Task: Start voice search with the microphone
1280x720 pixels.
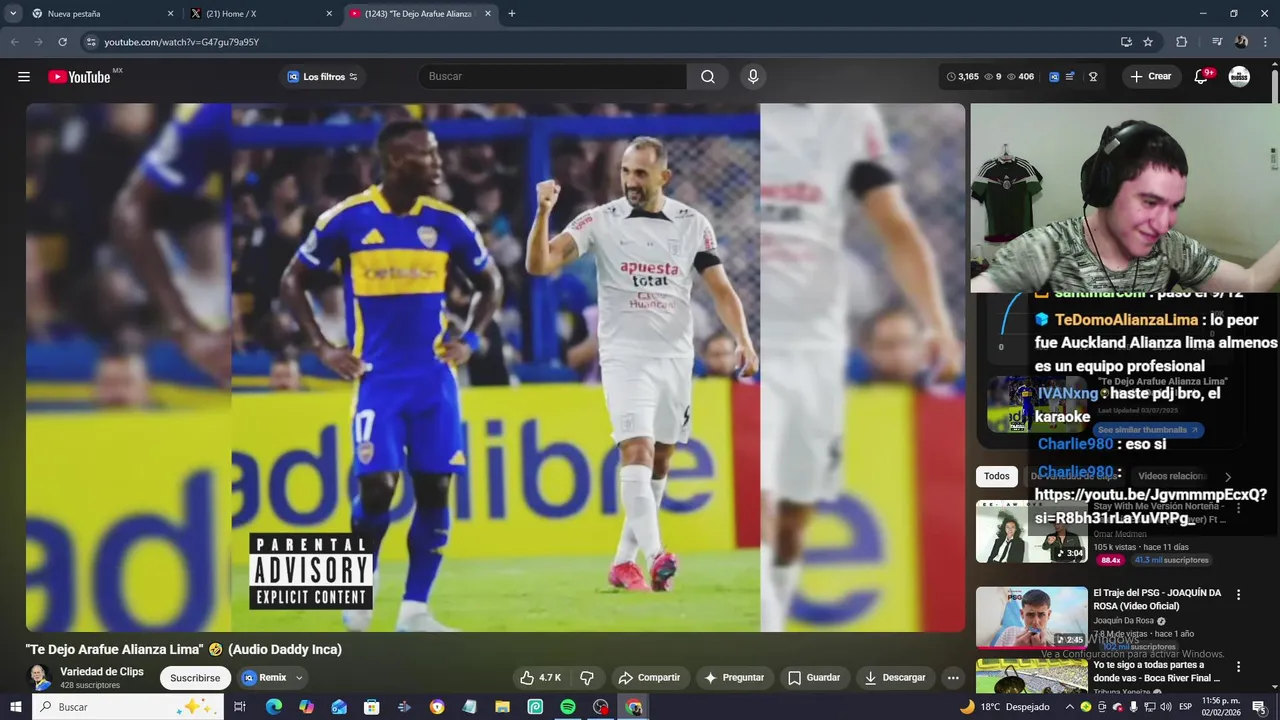Action: point(753,77)
